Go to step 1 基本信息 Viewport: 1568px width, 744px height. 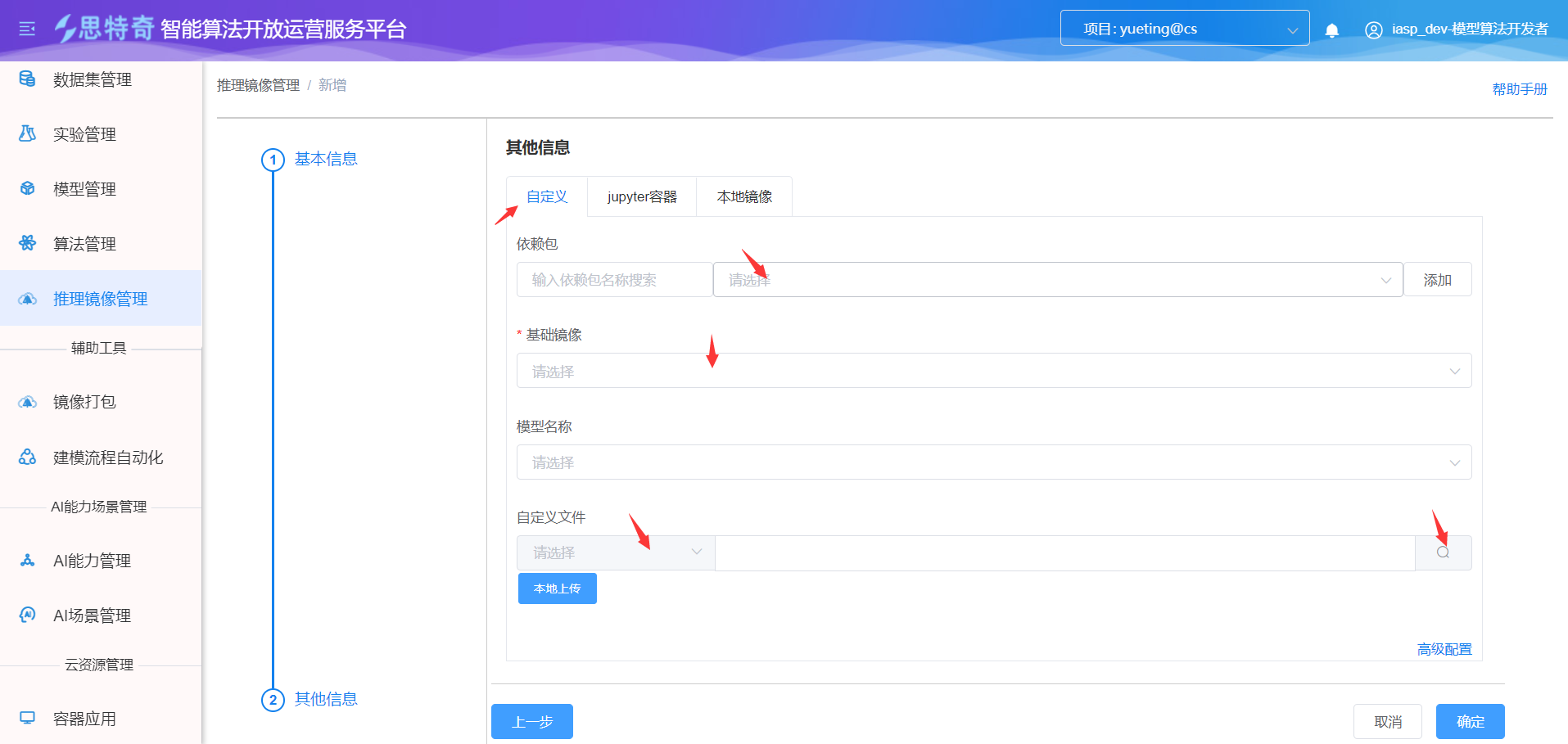click(x=325, y=159)
